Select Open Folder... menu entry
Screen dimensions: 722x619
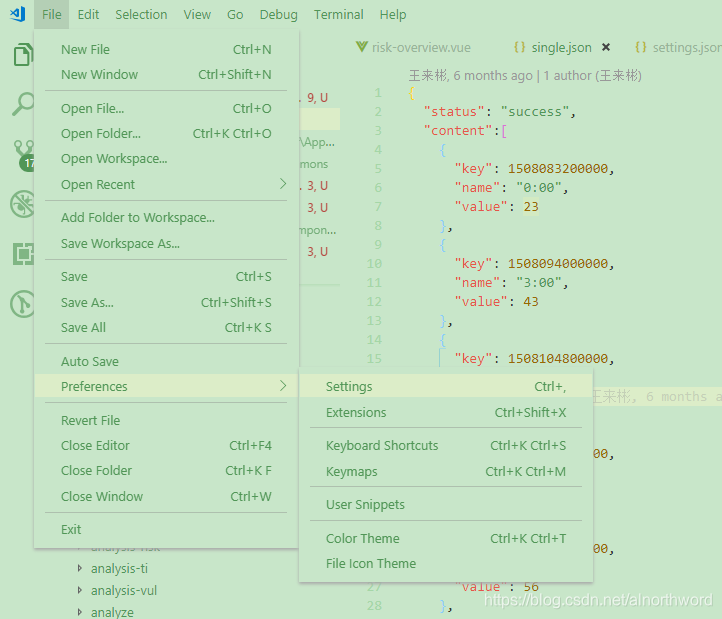pyautogui.click(x=166, y=133)
